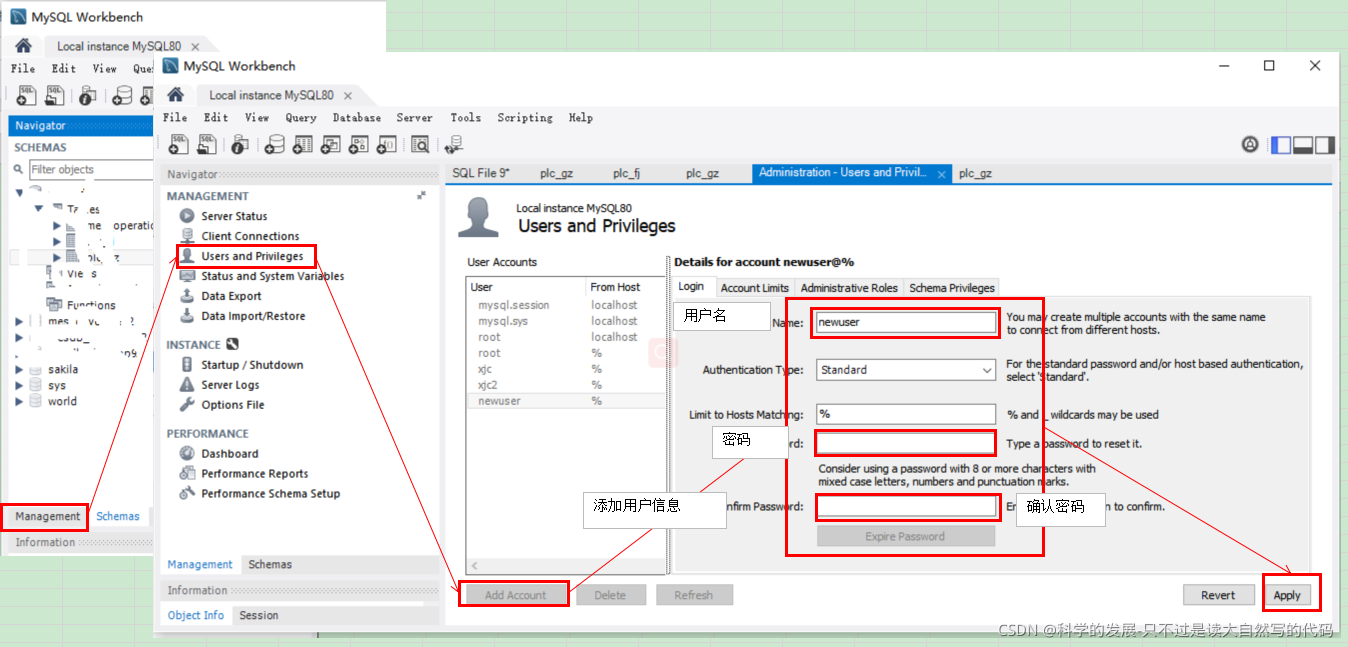
Task: Toggle the left sidebar panel visibility
Action: pos(1281,145)
